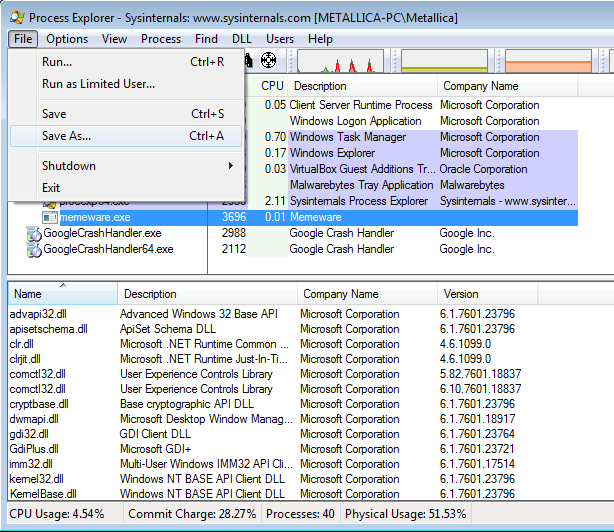The width and height of the screenshot is (614, 532).
Task: Select kernel32.dll in the DLL list
Action: coord(36,479)
